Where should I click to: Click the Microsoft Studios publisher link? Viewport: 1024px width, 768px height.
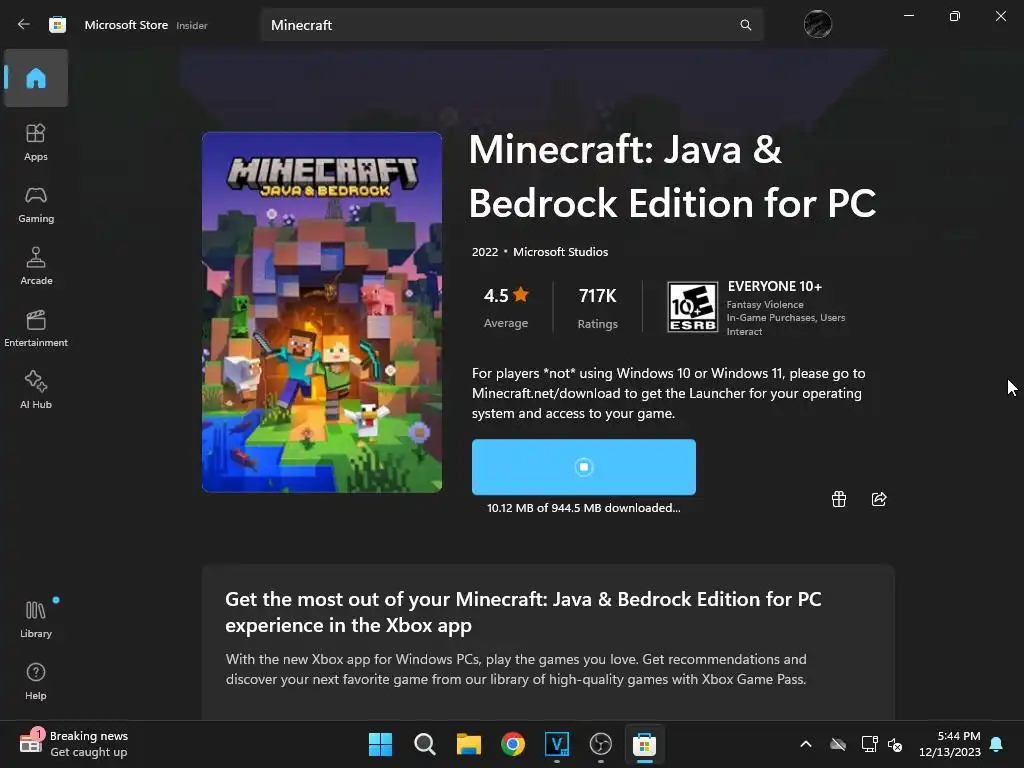[560, 252]
